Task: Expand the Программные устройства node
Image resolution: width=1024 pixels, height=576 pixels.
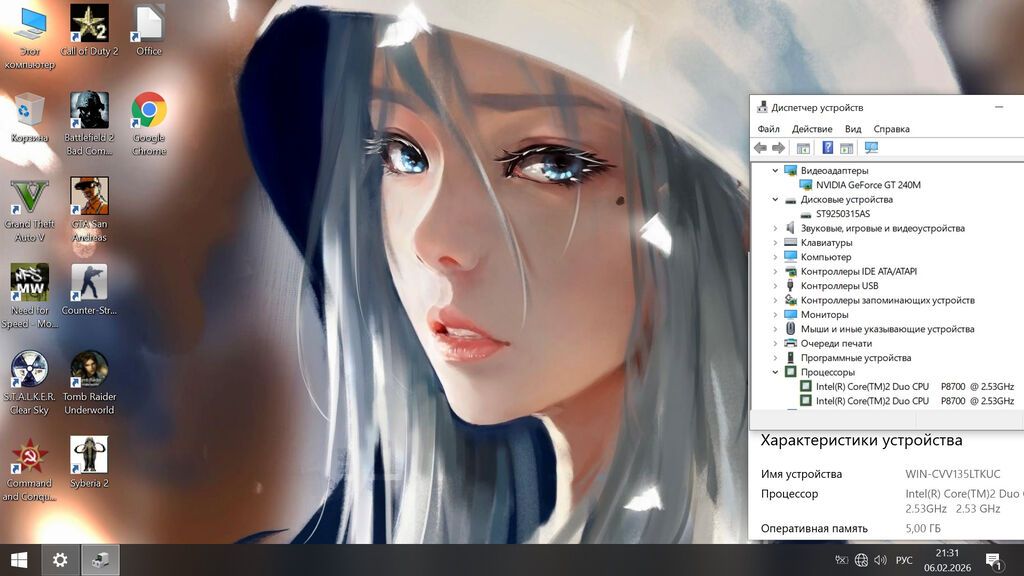Action: click(775, 357)
